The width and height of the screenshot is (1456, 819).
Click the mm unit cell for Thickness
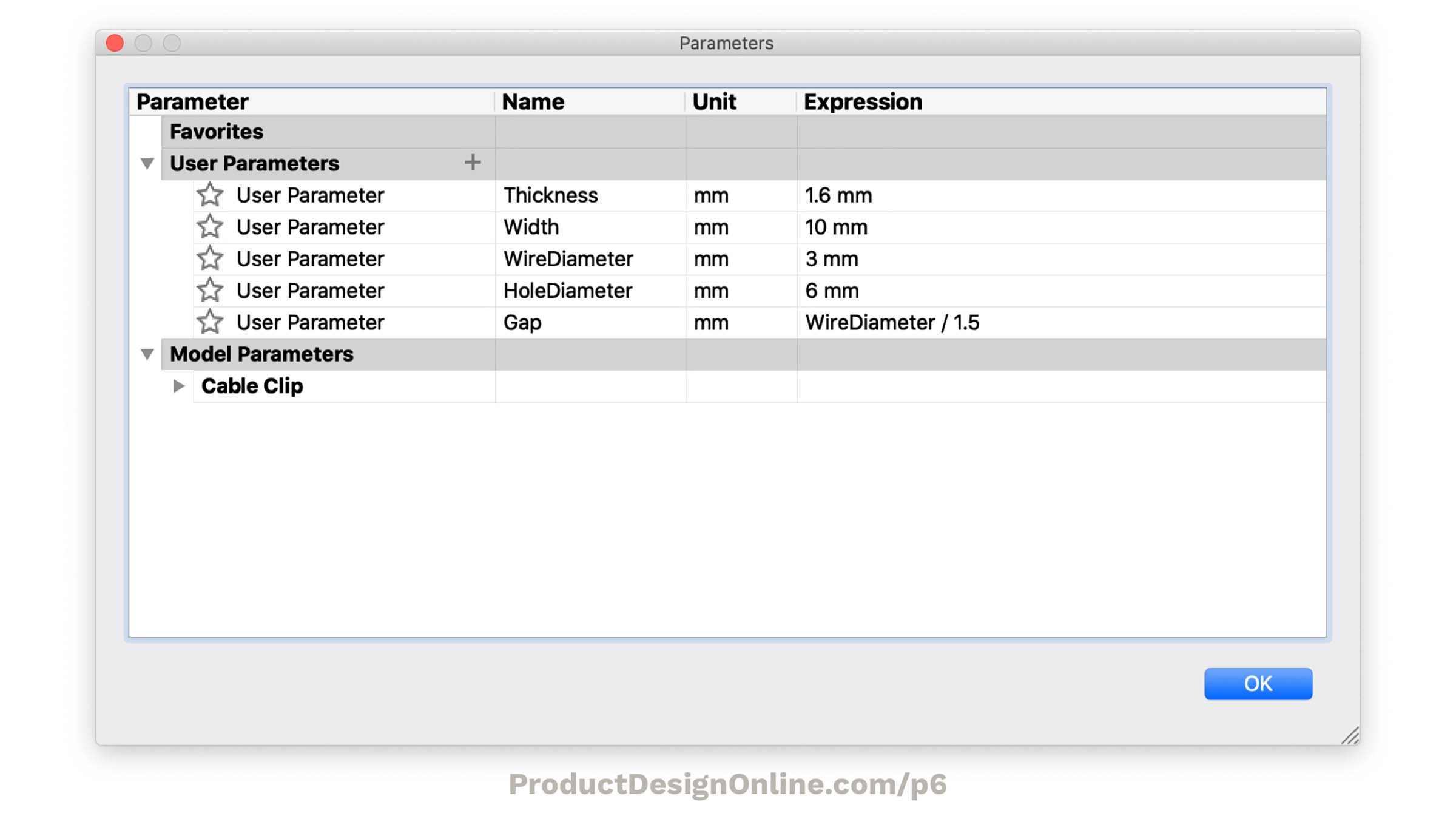click(x=741, y=195)
